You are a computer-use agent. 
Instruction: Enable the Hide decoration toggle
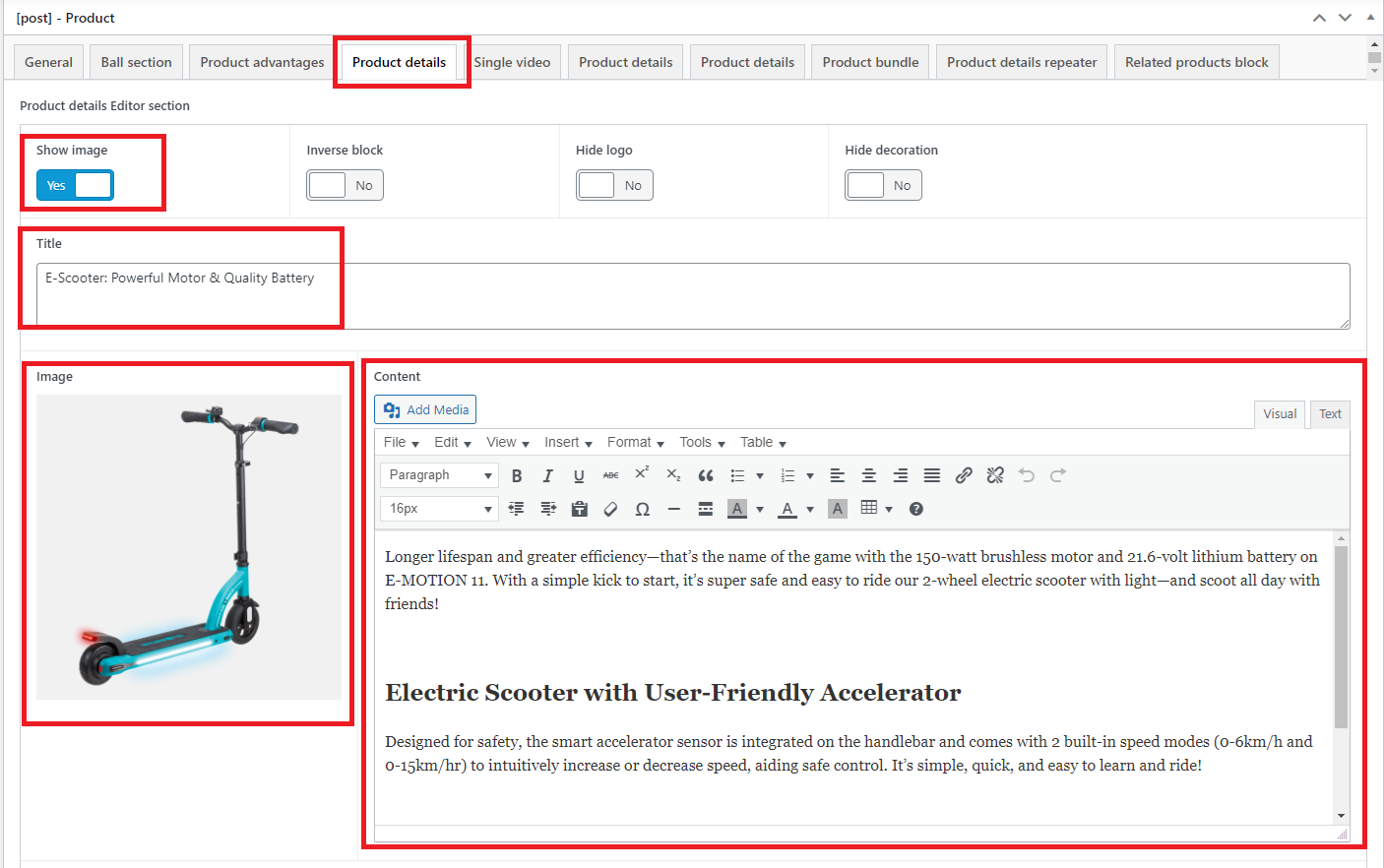[x=883, y=185]
